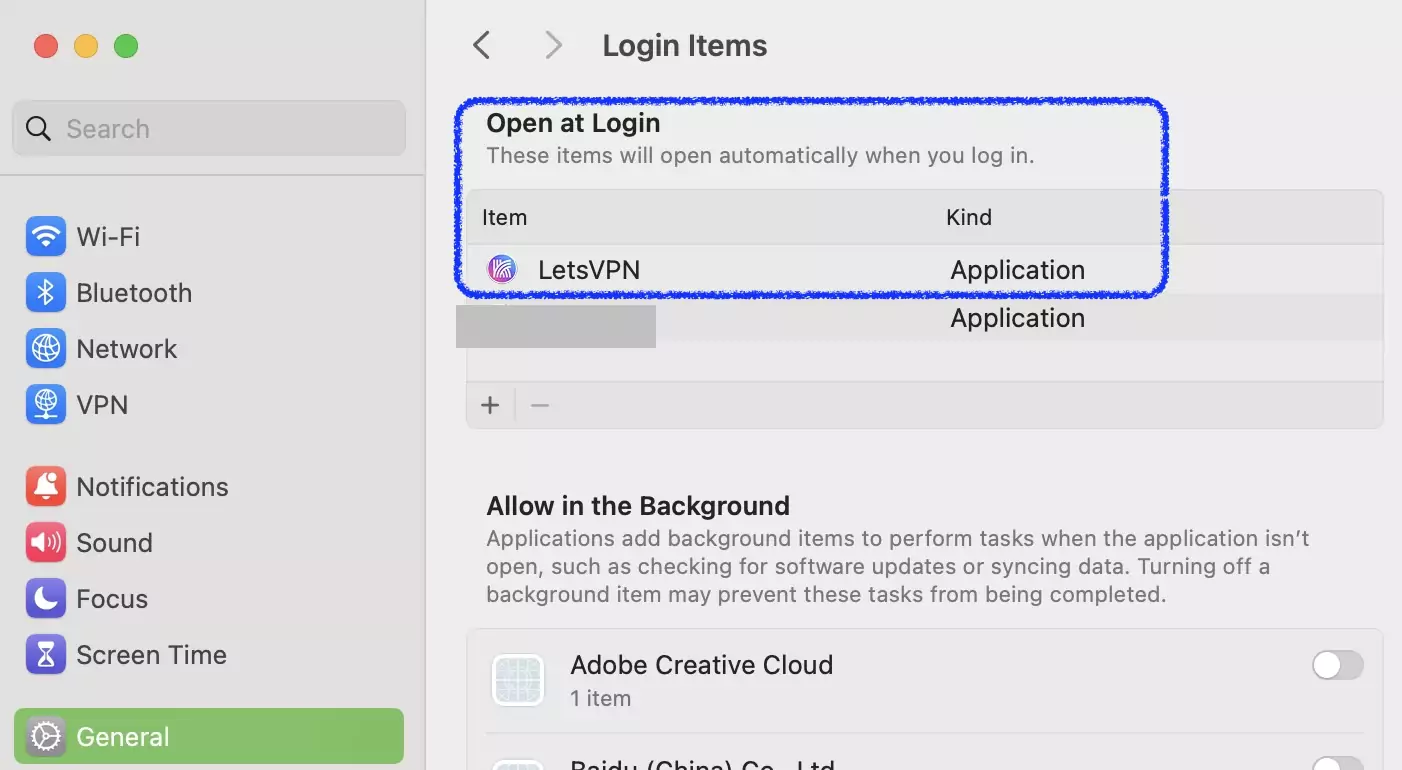This screenshot has width=1402, height=770.
Task: Click the Search field
Action: click(209, 128)
